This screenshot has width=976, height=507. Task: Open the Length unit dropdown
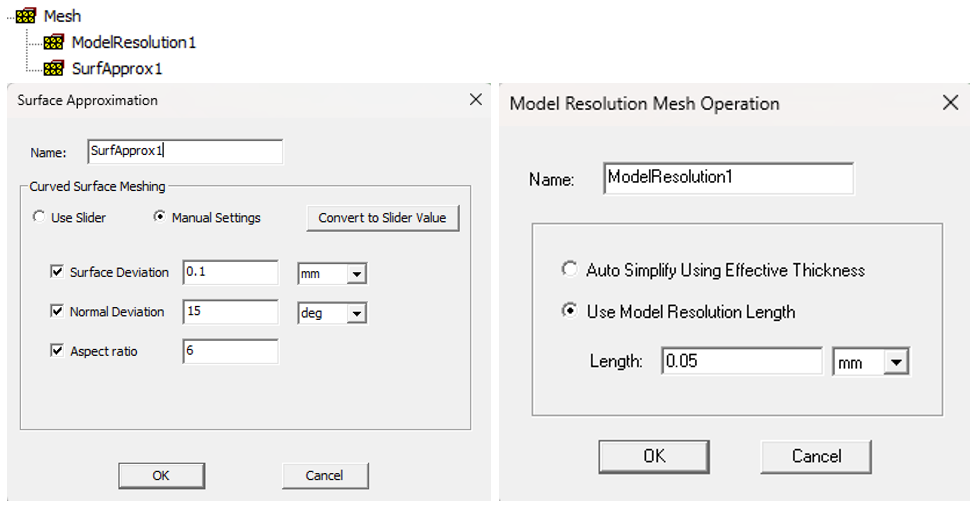point(897,362)
